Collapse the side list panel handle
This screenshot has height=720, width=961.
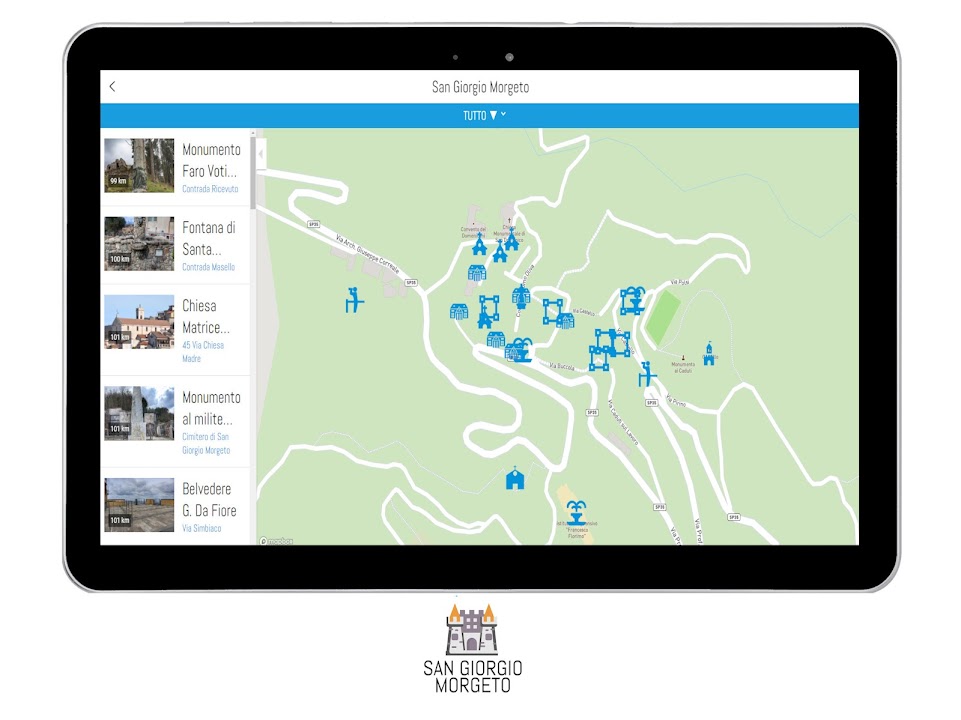260,156
